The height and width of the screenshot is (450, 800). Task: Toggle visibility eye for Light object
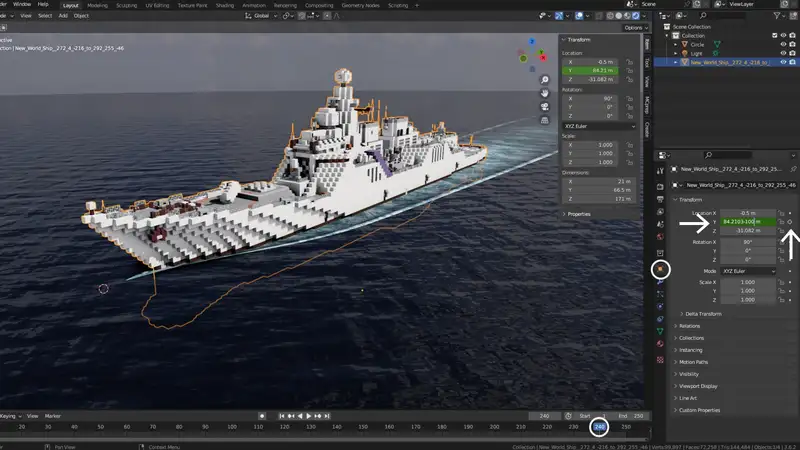(783, 53)
